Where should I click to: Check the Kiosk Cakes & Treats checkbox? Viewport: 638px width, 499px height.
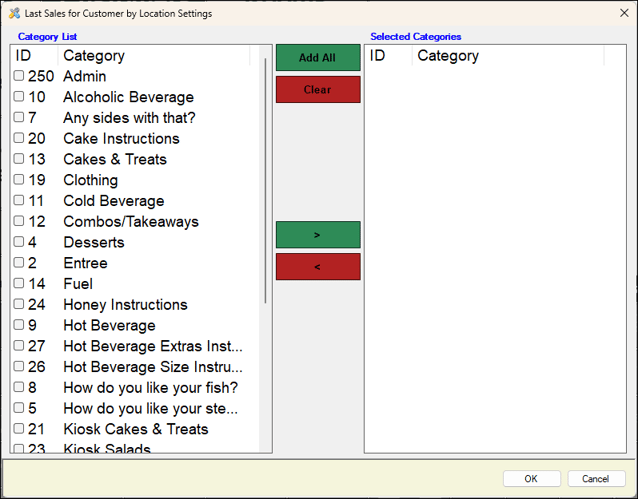[x=19, y=429]
